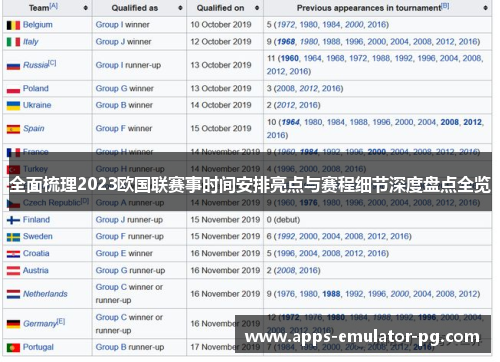Viewport: 500px width, 362px height.
Task: Open the Germany team link
Action: (40, 324)
